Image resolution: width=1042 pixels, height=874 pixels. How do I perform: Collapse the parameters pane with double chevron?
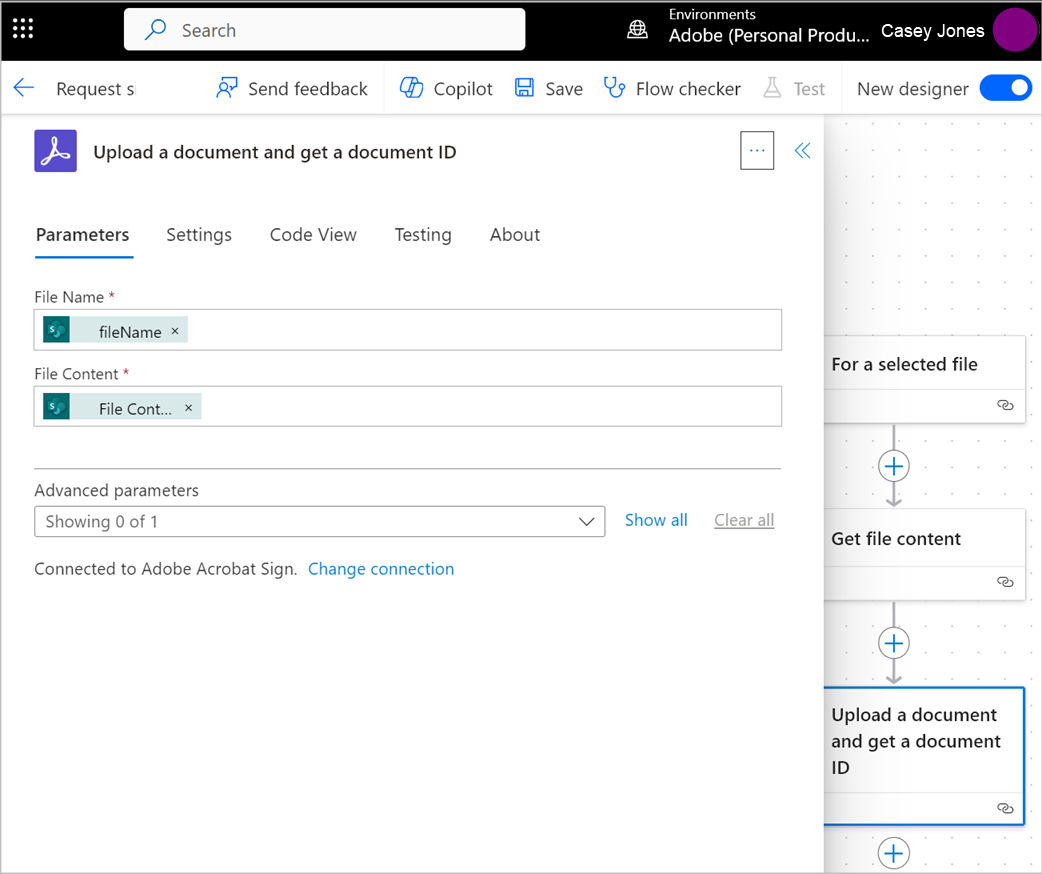[802, 150]
